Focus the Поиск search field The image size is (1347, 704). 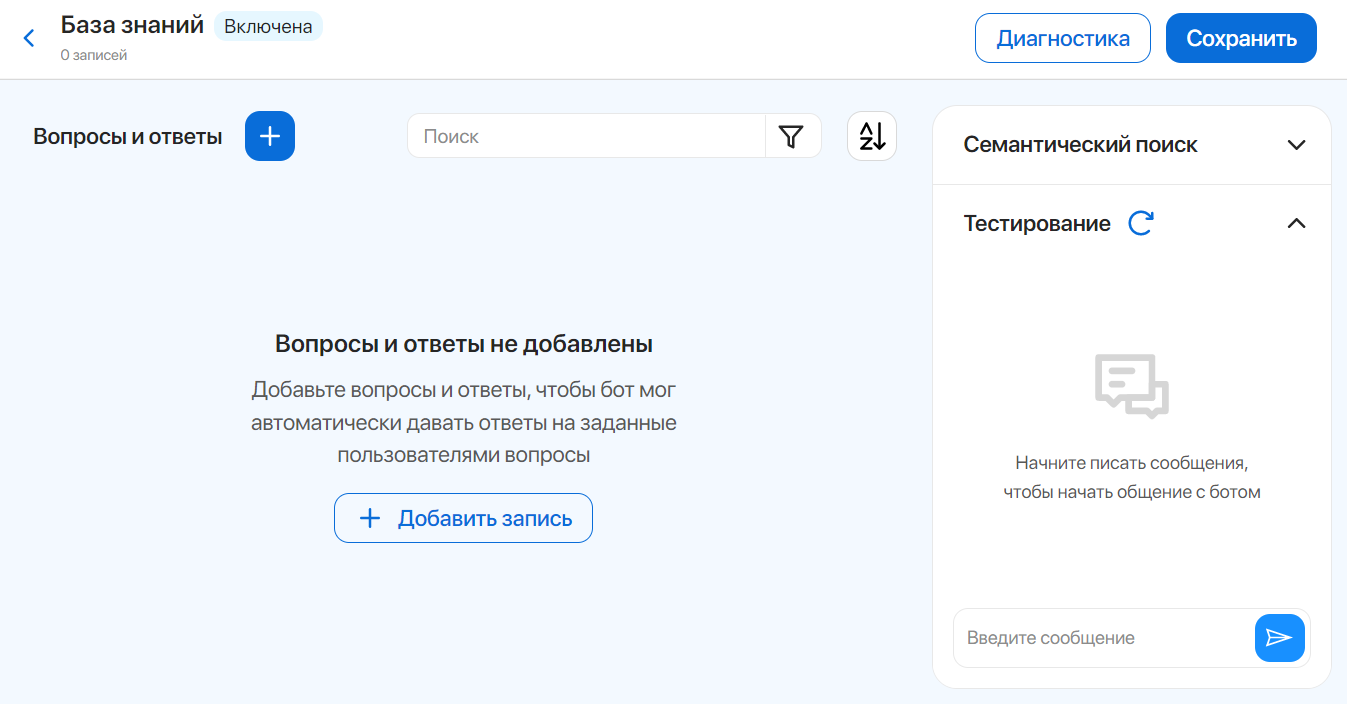[587, 136]
